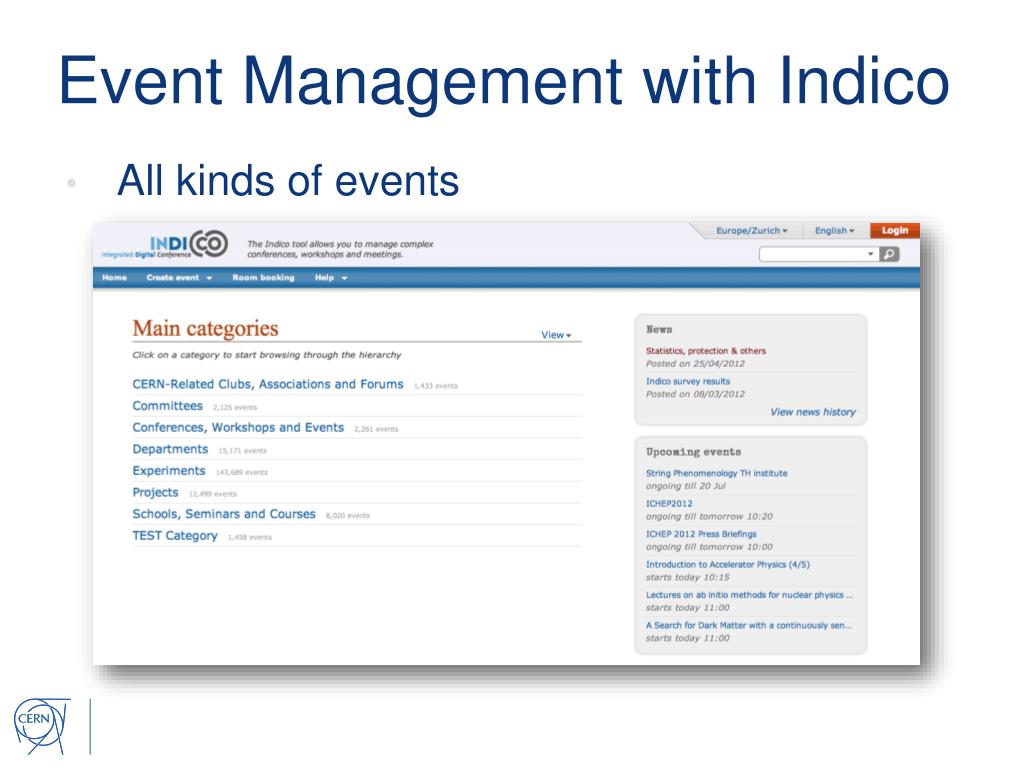Click 'ongoing till 20 Jul' text
Viewport: 1024px width, 768px height.
686,486
